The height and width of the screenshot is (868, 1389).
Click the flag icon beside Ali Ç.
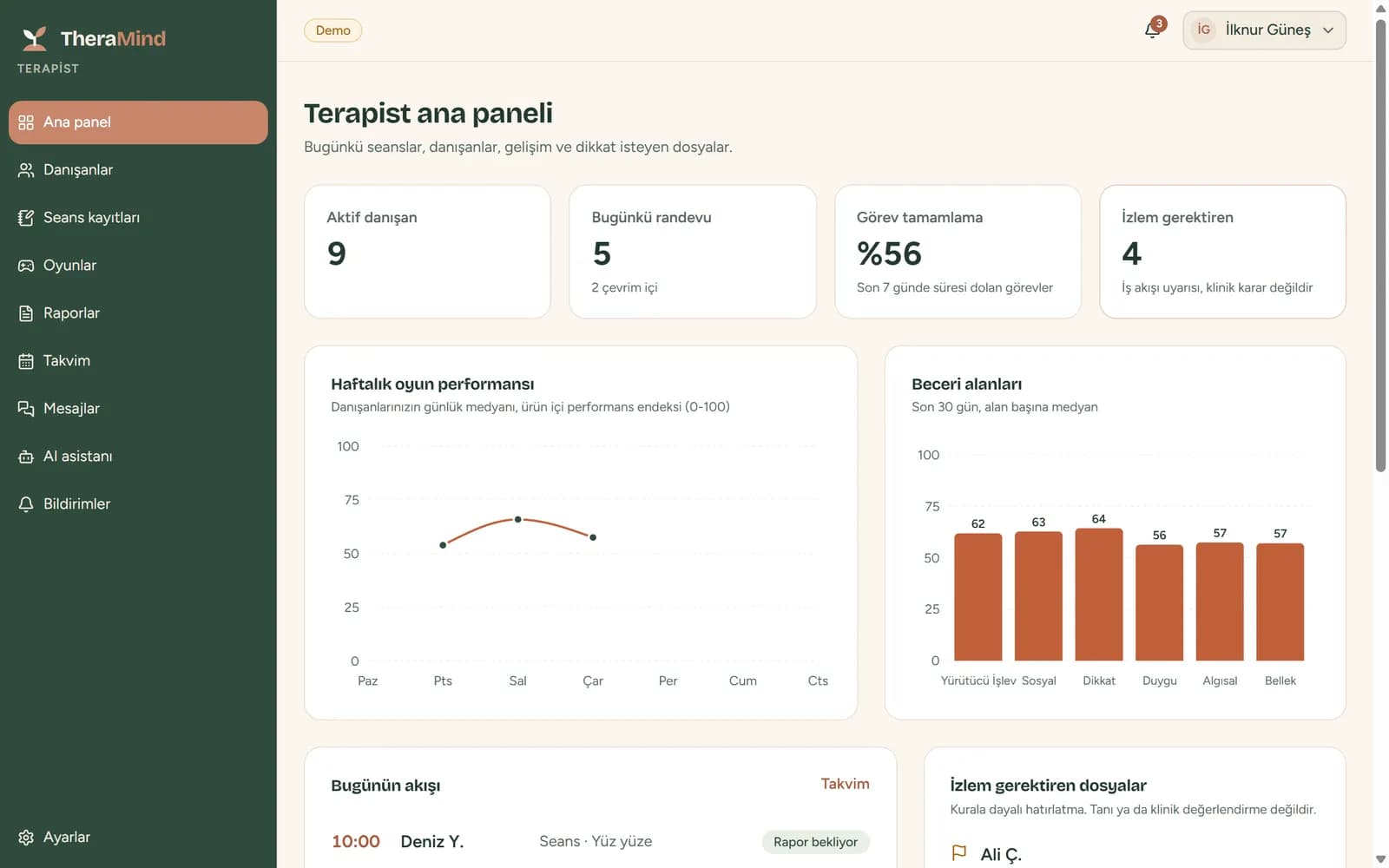click(x=959, y=853)
